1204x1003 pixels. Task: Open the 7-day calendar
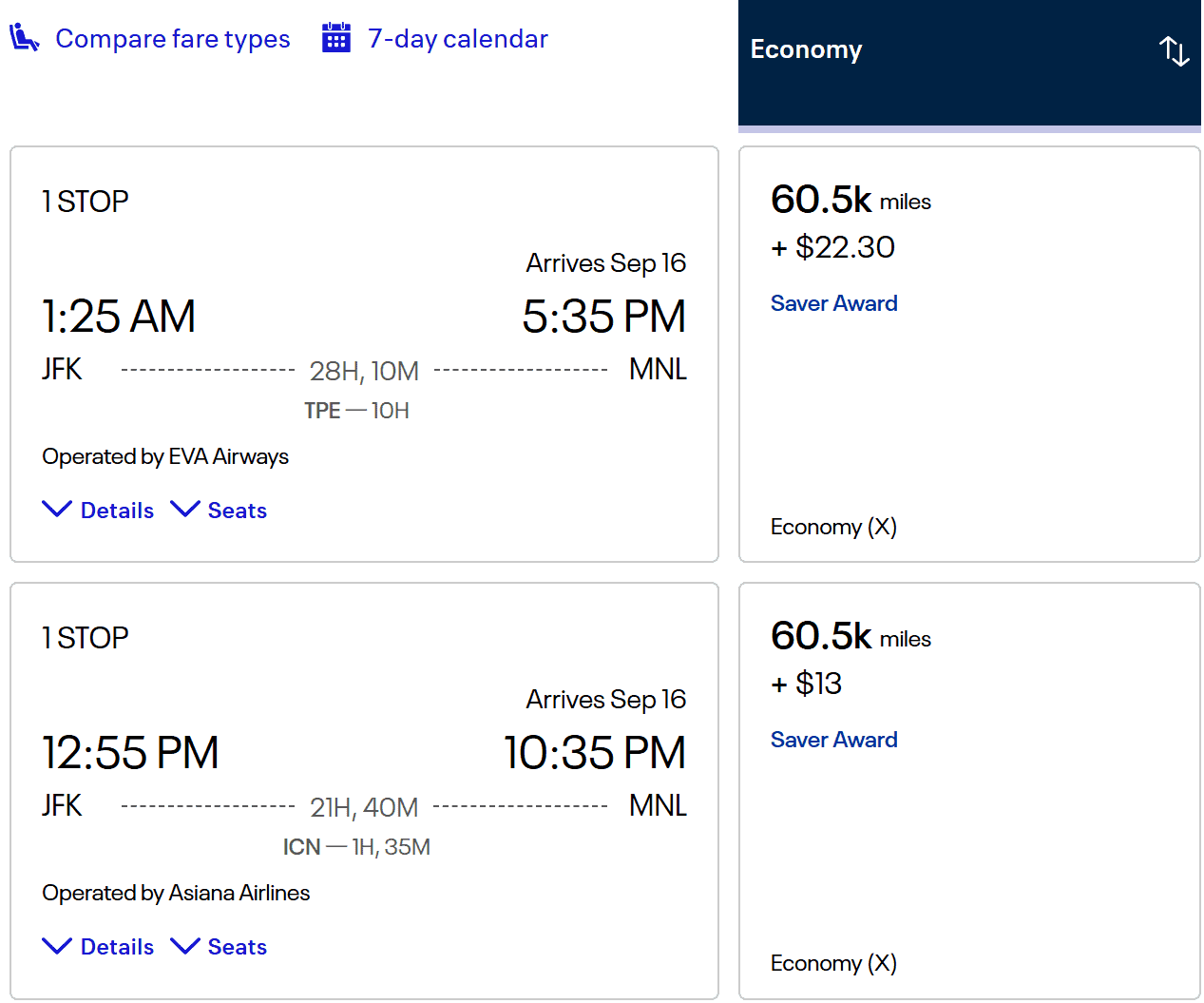tap(458, 38)
